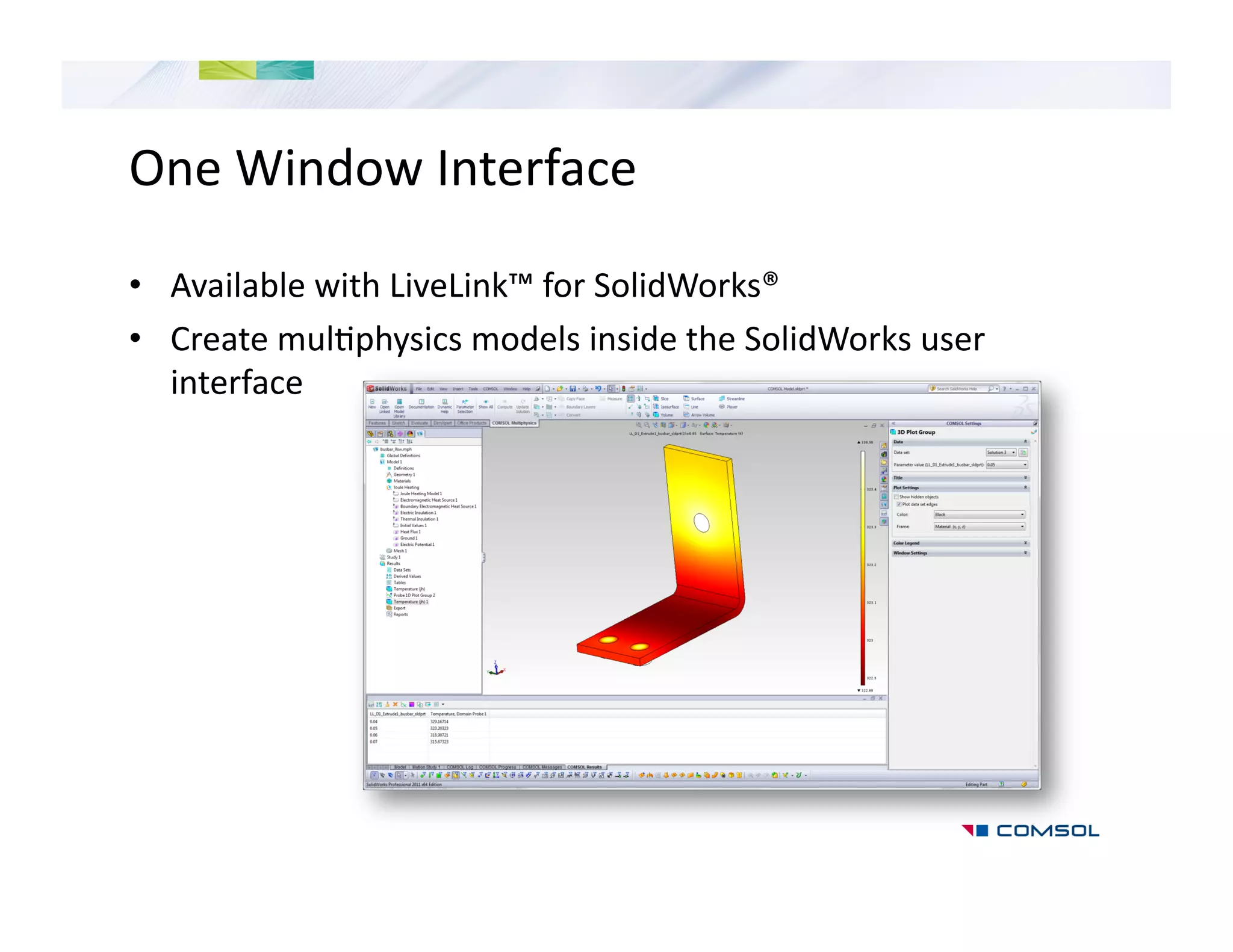This screenshot has width=1233, height=952.
Task: Select the Arrow Volume plot tool
Action: (686, 415)
